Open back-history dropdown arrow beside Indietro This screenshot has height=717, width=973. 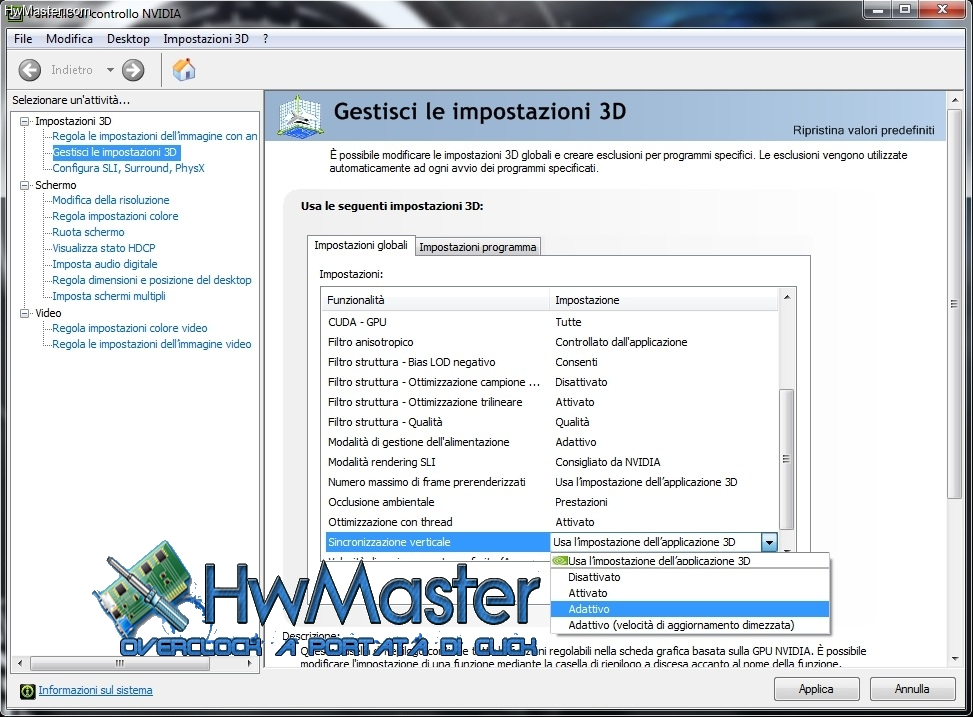[x=110, y=70]
